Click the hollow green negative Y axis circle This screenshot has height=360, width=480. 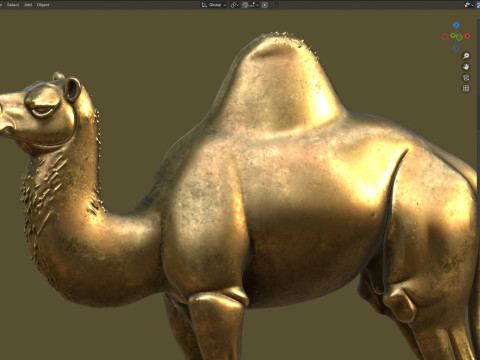[459, 38]
